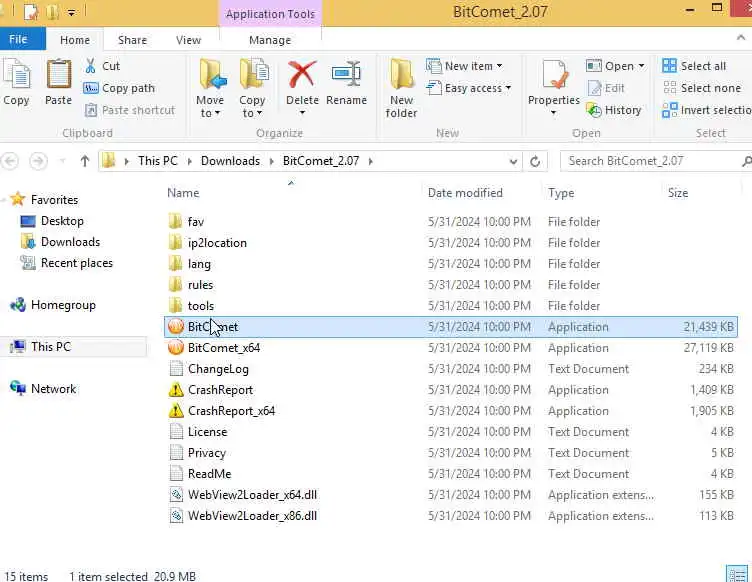This screenshot has width=752, height=582.
Task: Click the Paste clipboard icon
Action: coord(59,82)
